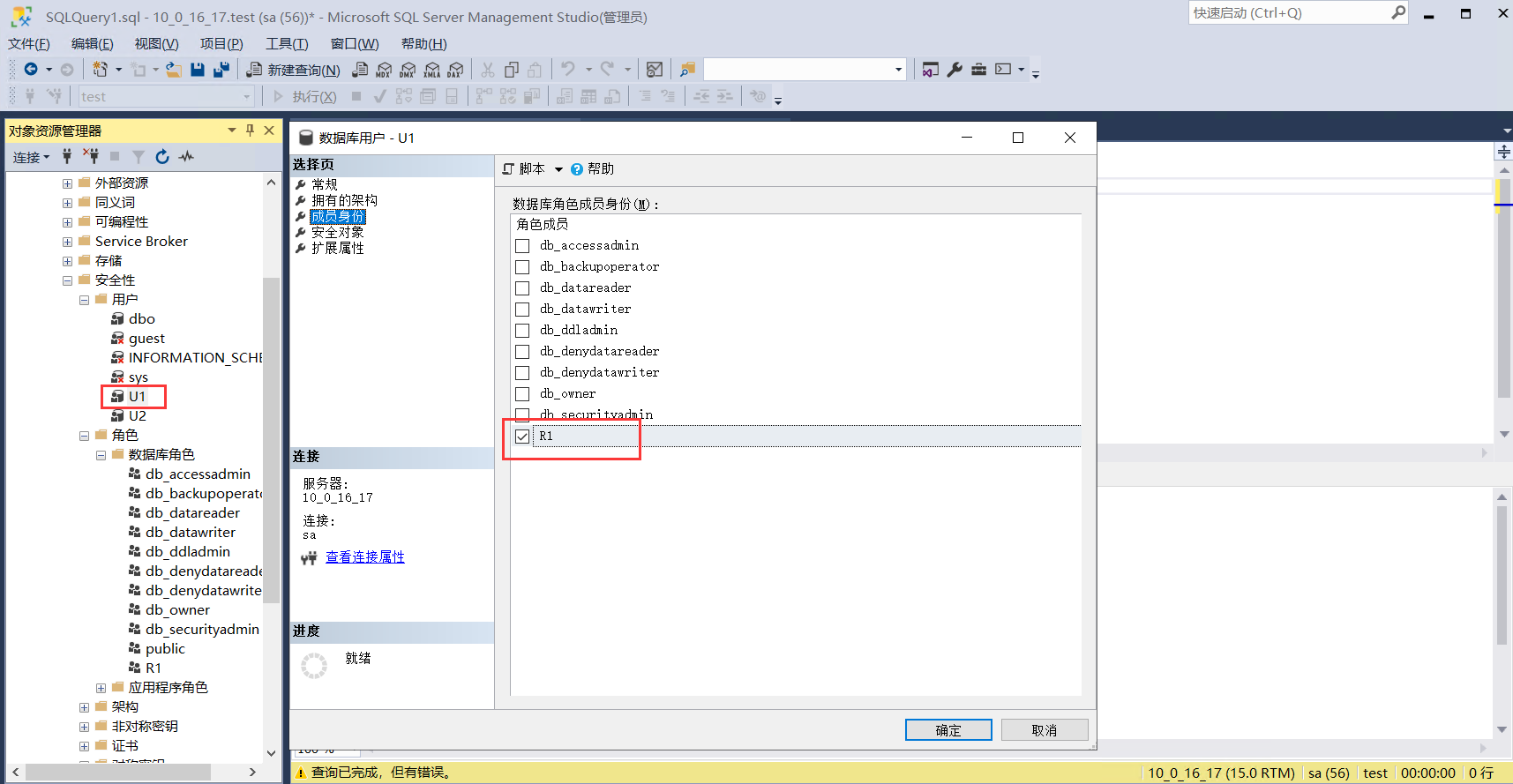This screenshot has width=1513, height=784.
Task: Click the 新建查询 new query button
Action: 293,70
